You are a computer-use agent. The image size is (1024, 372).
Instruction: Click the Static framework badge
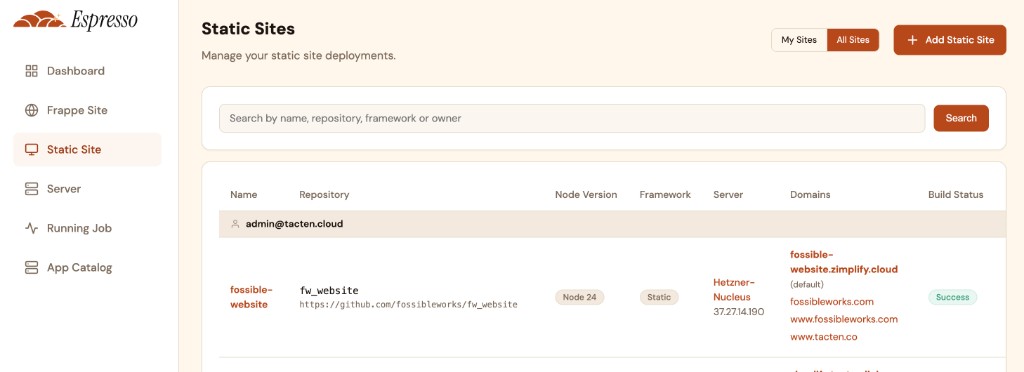[x=659, y=297]
